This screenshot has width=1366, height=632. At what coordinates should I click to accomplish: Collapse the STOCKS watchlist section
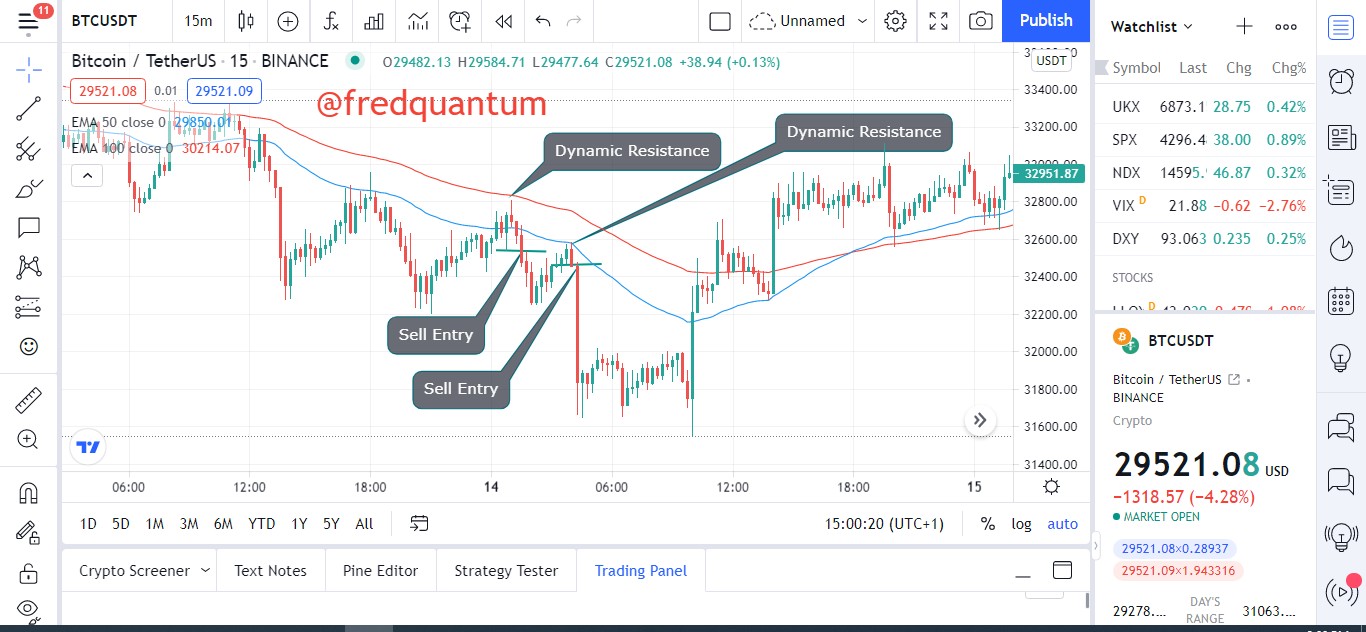click(1133, 277)
